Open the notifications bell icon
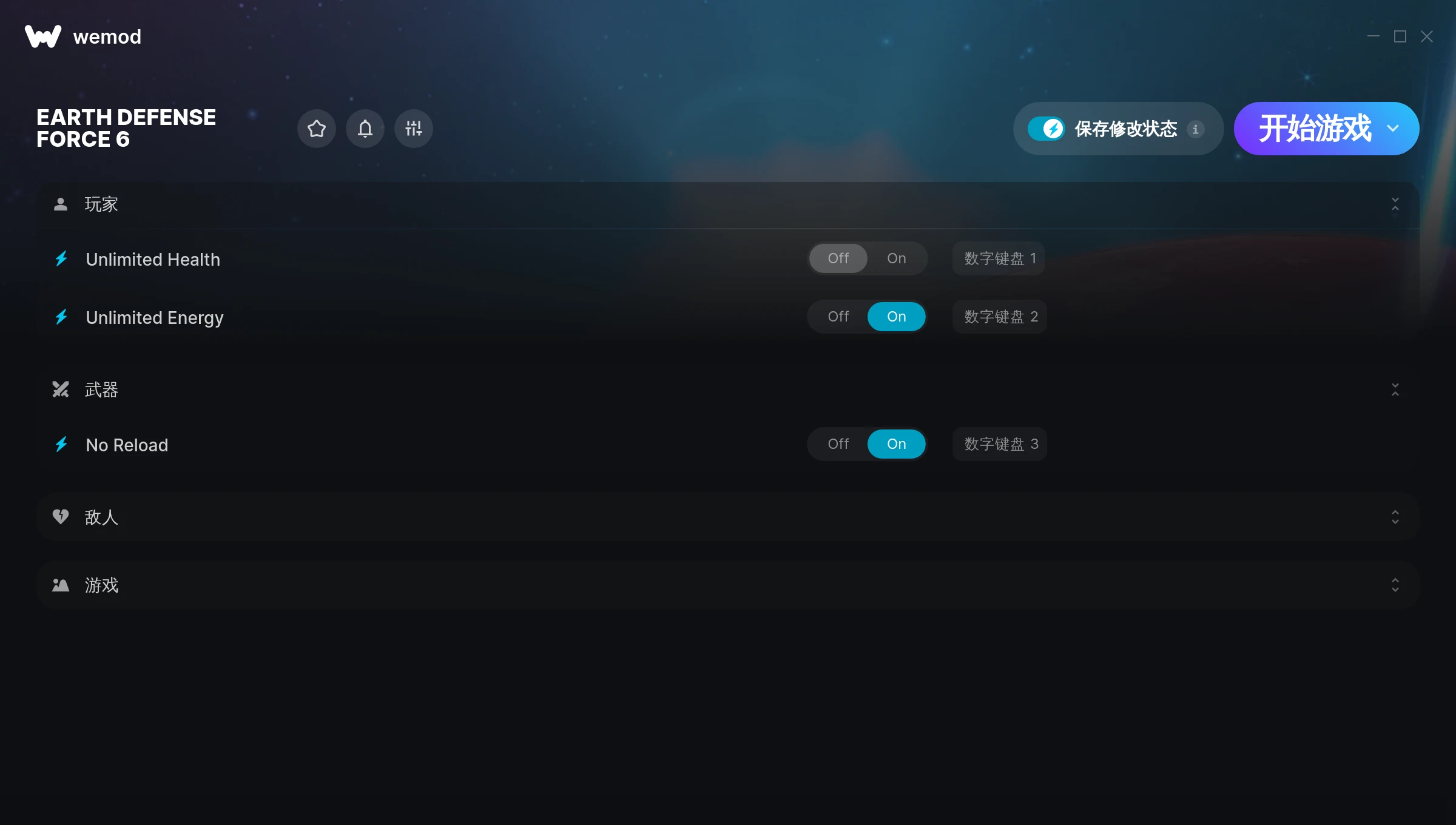This screenshot has width=1456, height=825. pyautogui.click(x=365, y=129)
